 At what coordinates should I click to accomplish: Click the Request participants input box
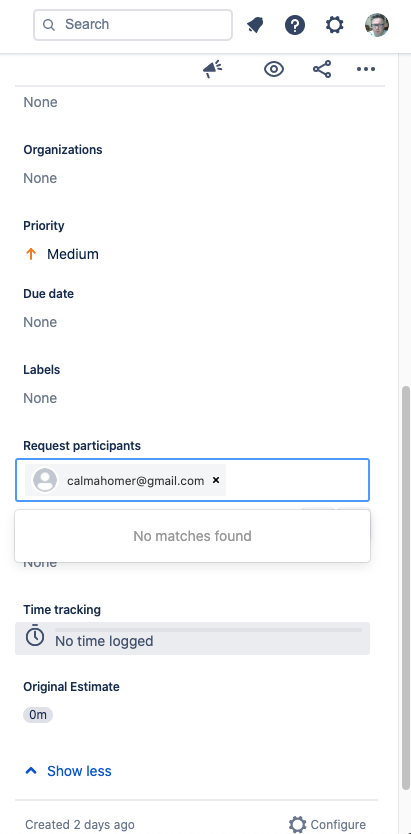coord(192,480)
